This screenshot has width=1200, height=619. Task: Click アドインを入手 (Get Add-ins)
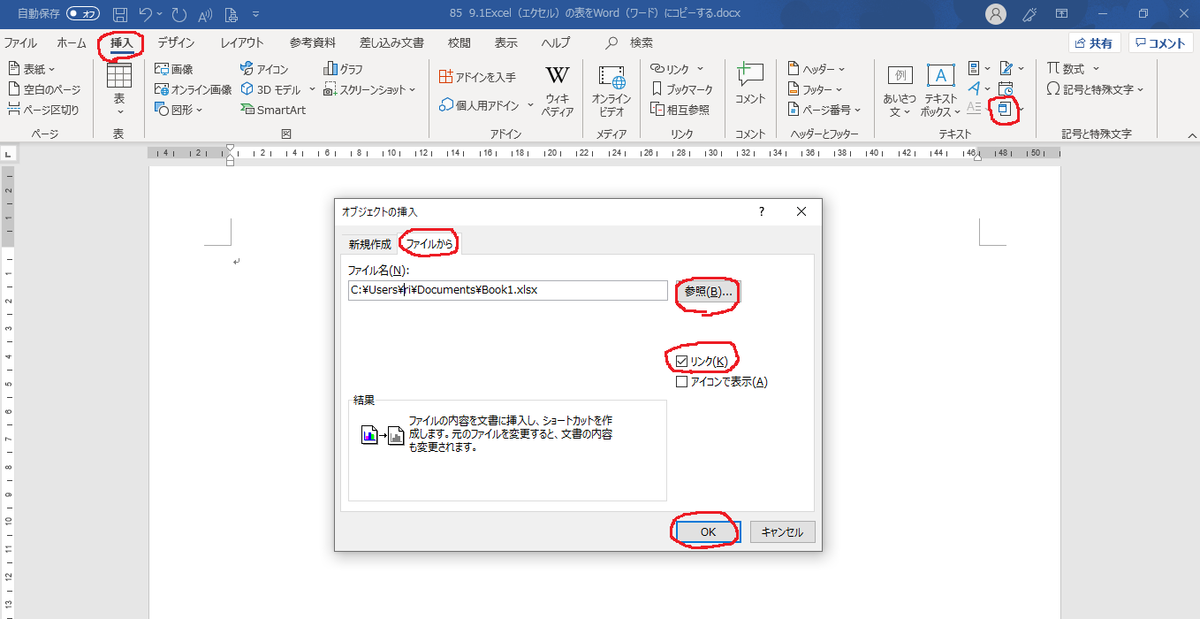(x=478, y=76)
